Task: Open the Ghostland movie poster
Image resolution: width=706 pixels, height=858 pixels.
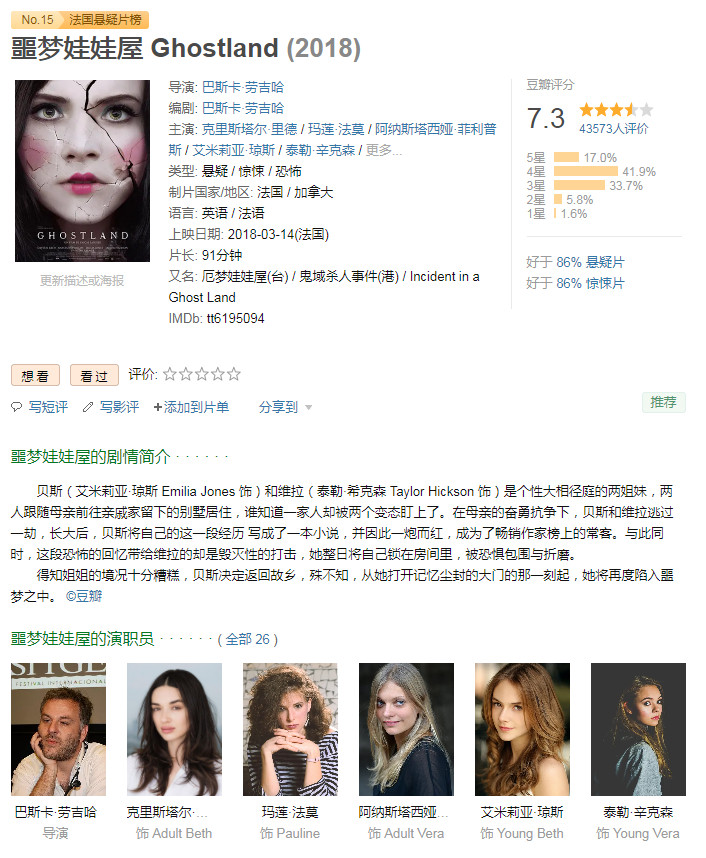Action: pos(82,171)
